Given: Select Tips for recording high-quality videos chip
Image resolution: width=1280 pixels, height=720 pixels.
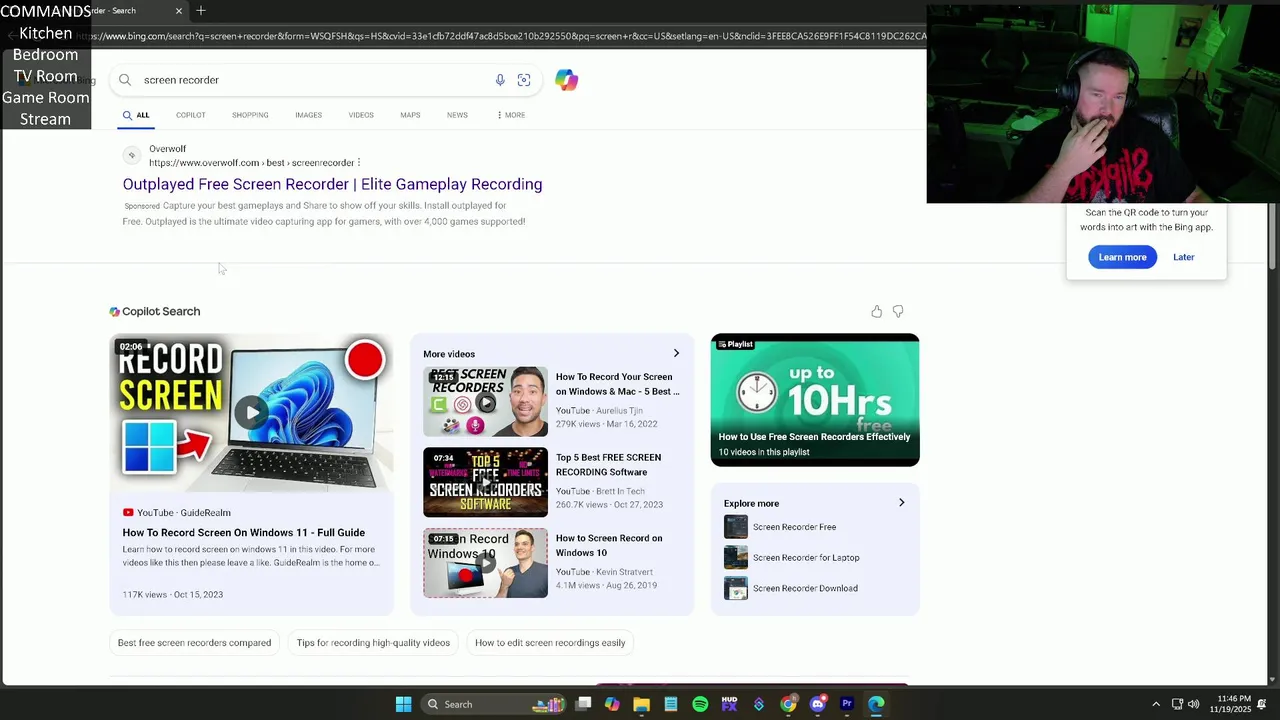Looking at the screenshot, I should coord(373,643).
